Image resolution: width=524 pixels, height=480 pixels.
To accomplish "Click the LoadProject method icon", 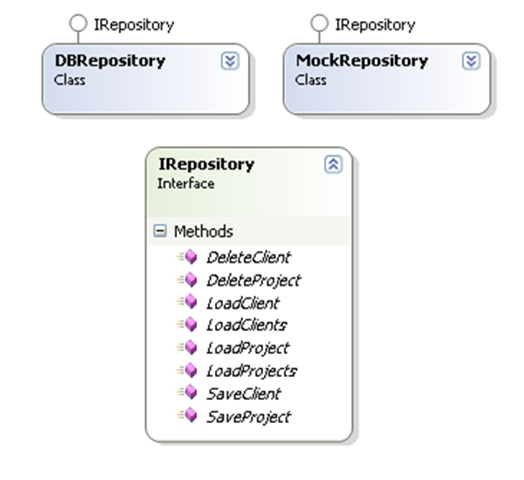I will click(x=187, y=348).
